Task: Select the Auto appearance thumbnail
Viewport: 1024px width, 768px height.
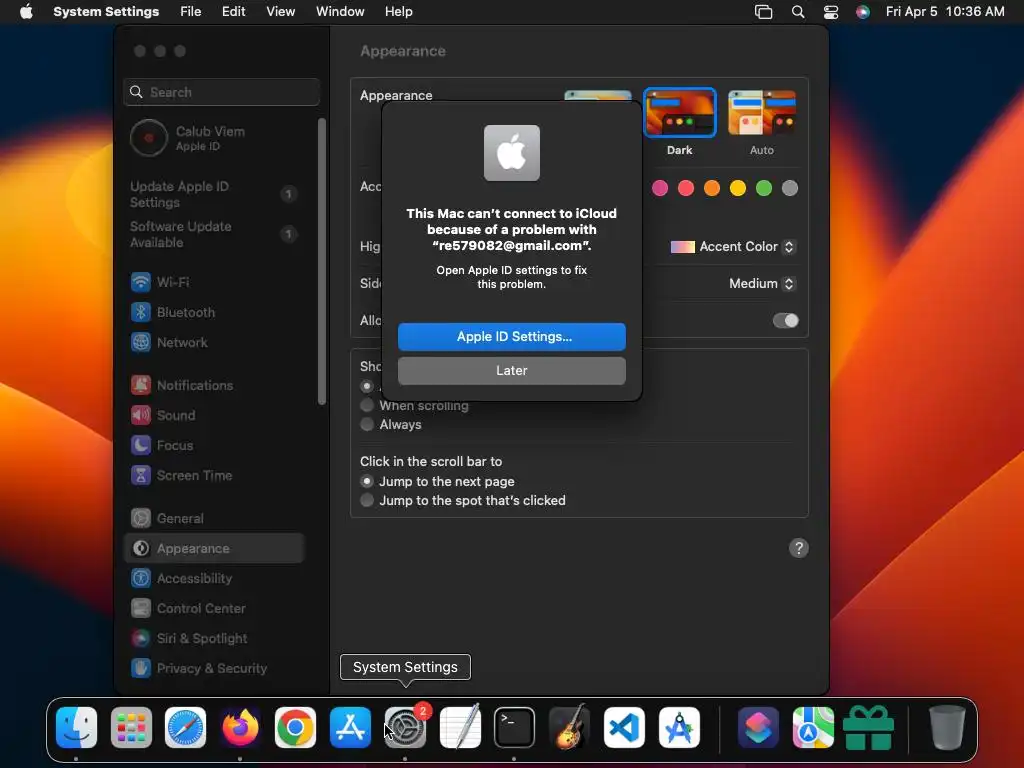Action: [761, 112]
